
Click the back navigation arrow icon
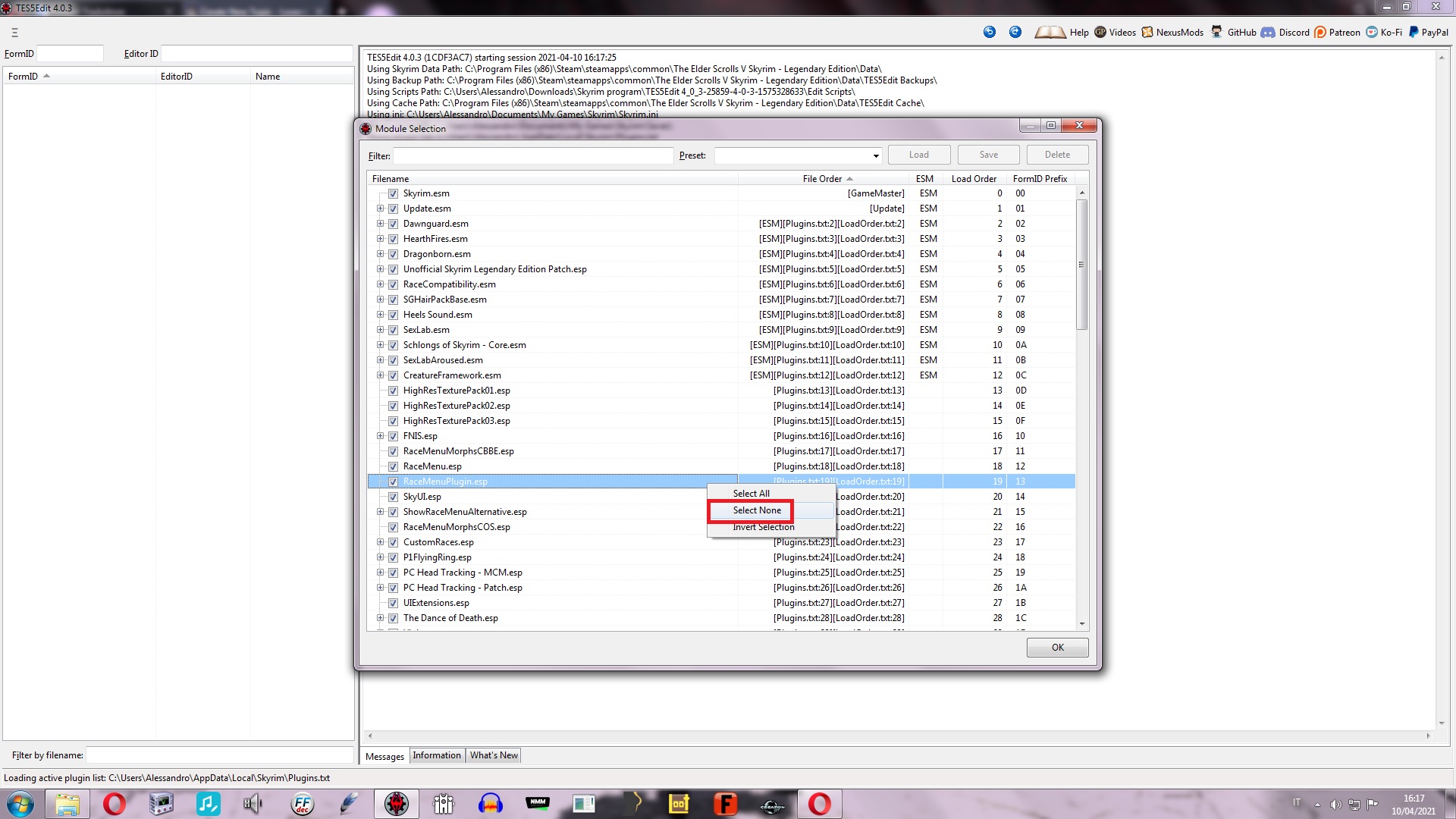[x=990, y=32]
